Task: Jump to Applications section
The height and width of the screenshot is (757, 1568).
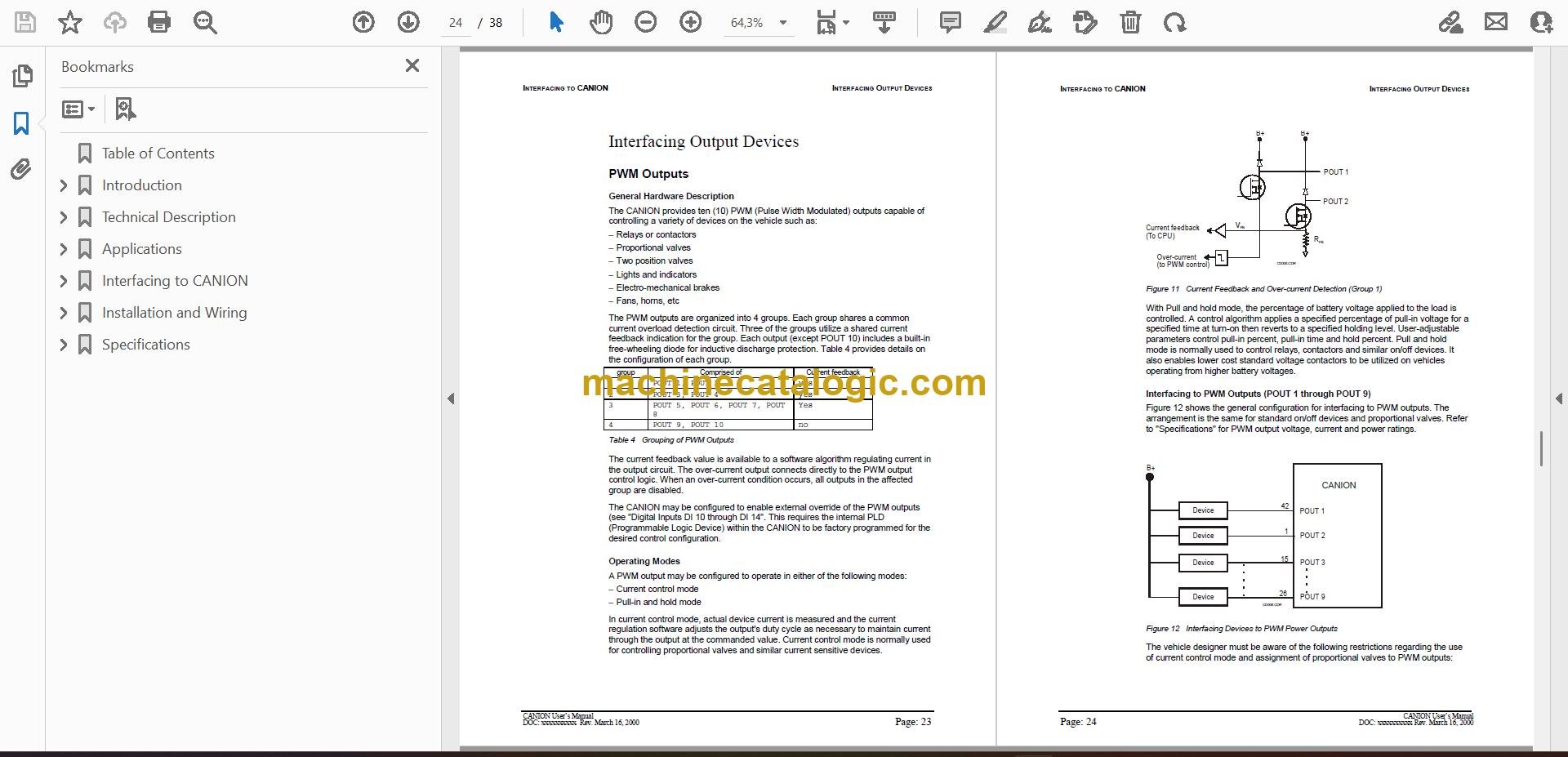Action: pos(141,249)
